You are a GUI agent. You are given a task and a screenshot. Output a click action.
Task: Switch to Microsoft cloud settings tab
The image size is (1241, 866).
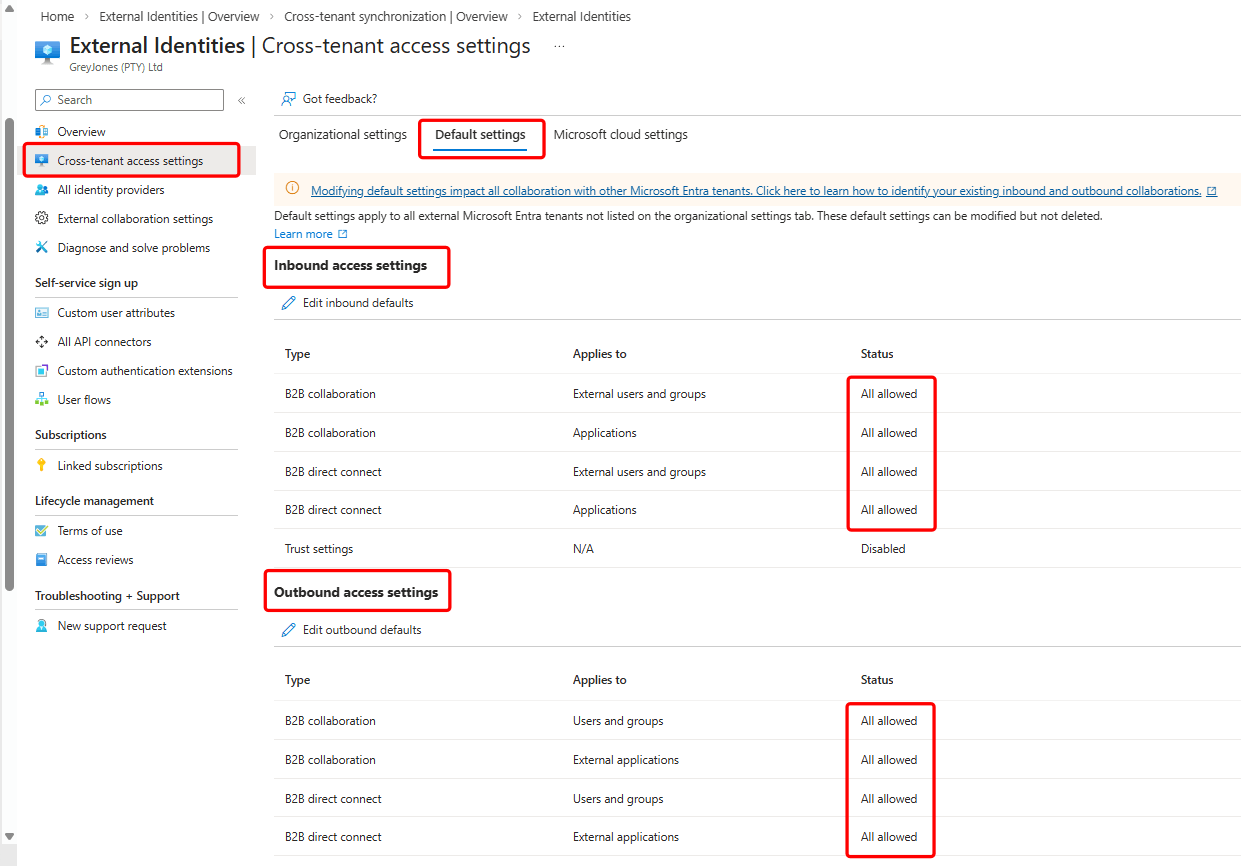click(x=620, y=135)
